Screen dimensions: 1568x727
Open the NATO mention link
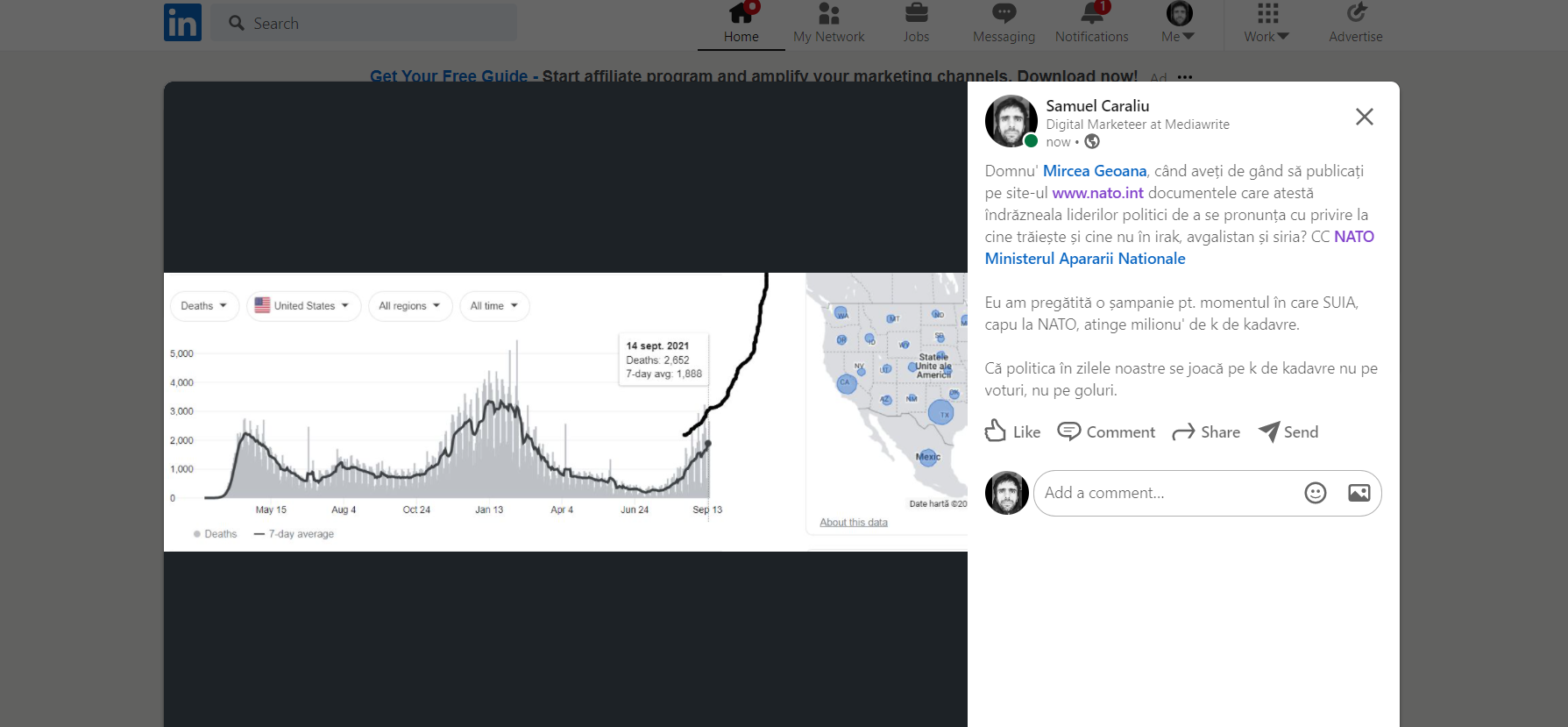(1354, 237)
